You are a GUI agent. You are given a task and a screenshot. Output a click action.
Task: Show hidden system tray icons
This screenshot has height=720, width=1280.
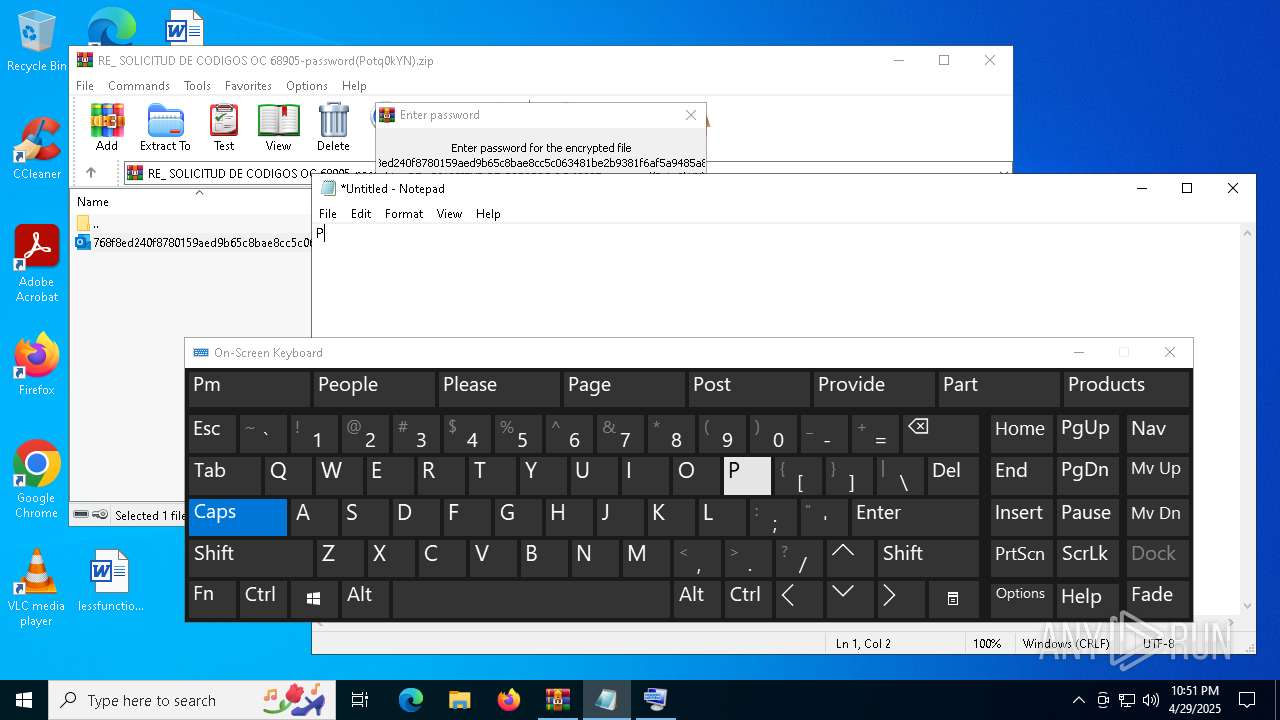1078,700
